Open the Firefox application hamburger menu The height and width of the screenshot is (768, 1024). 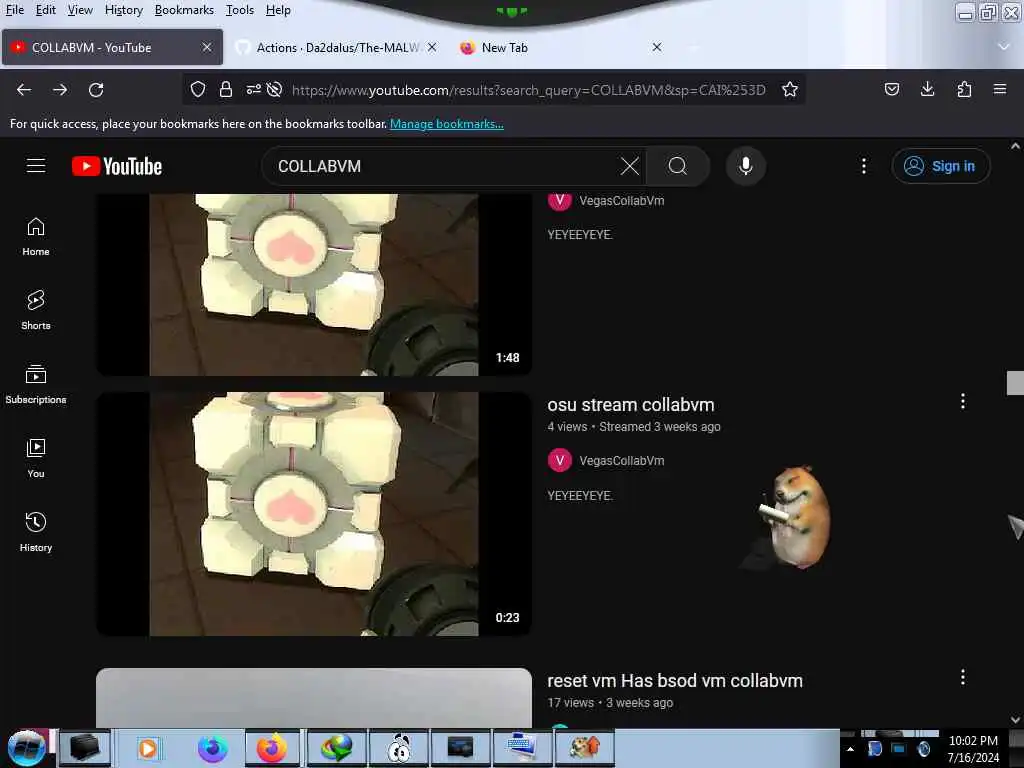pyautogui.click(x=999, y=89)
